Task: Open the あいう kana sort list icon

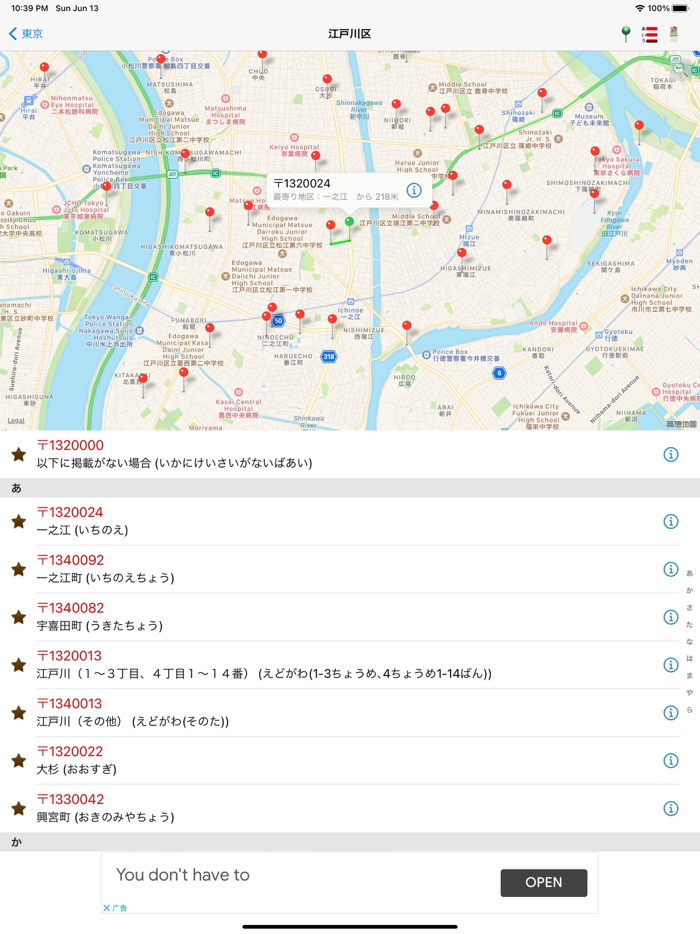Action: click(x=649, y=34)
